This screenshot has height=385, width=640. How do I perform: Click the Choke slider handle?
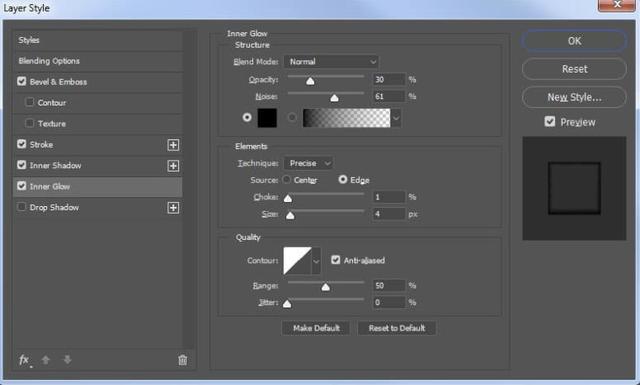point(288,198)
